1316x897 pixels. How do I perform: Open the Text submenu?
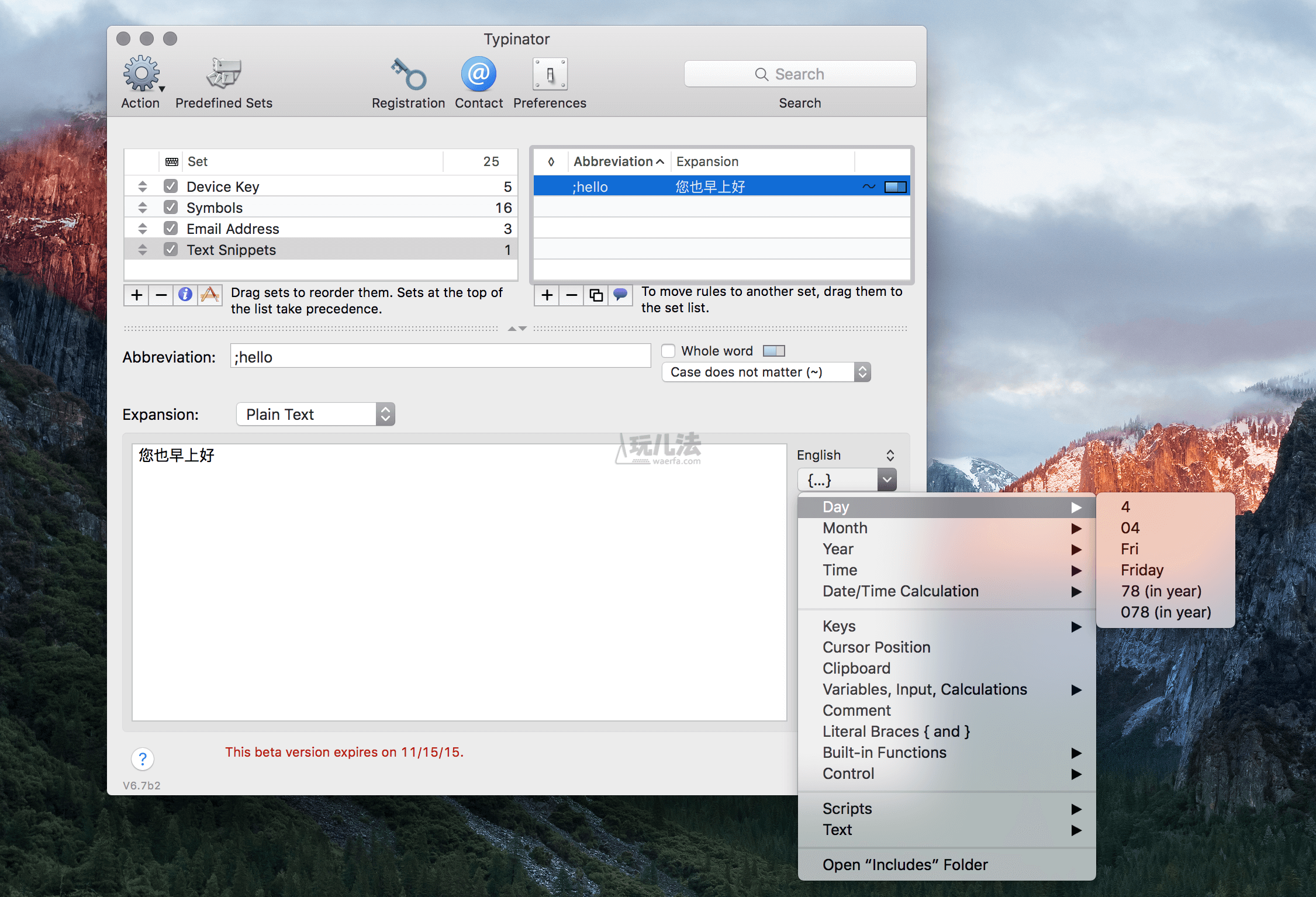click(x=947, y=830)
